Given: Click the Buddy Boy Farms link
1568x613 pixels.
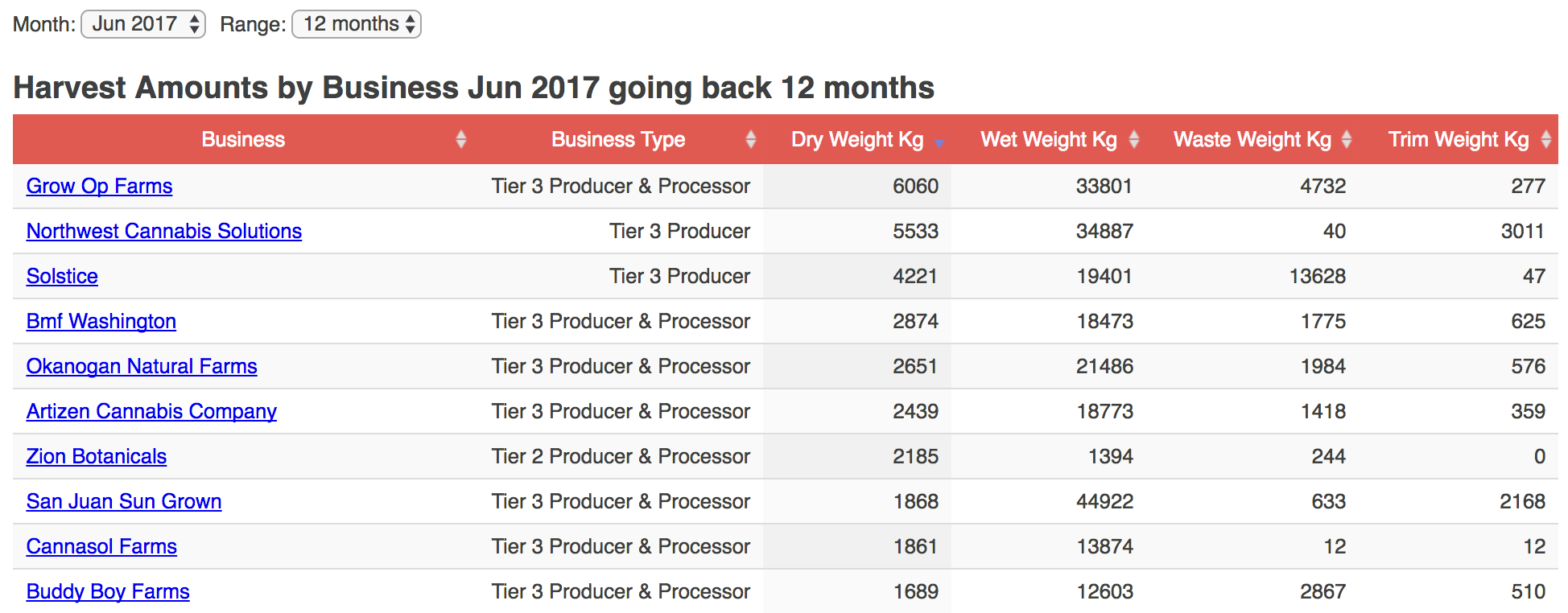Looking at the screenshot, I should pyautogui.click(x=108, y=591).
